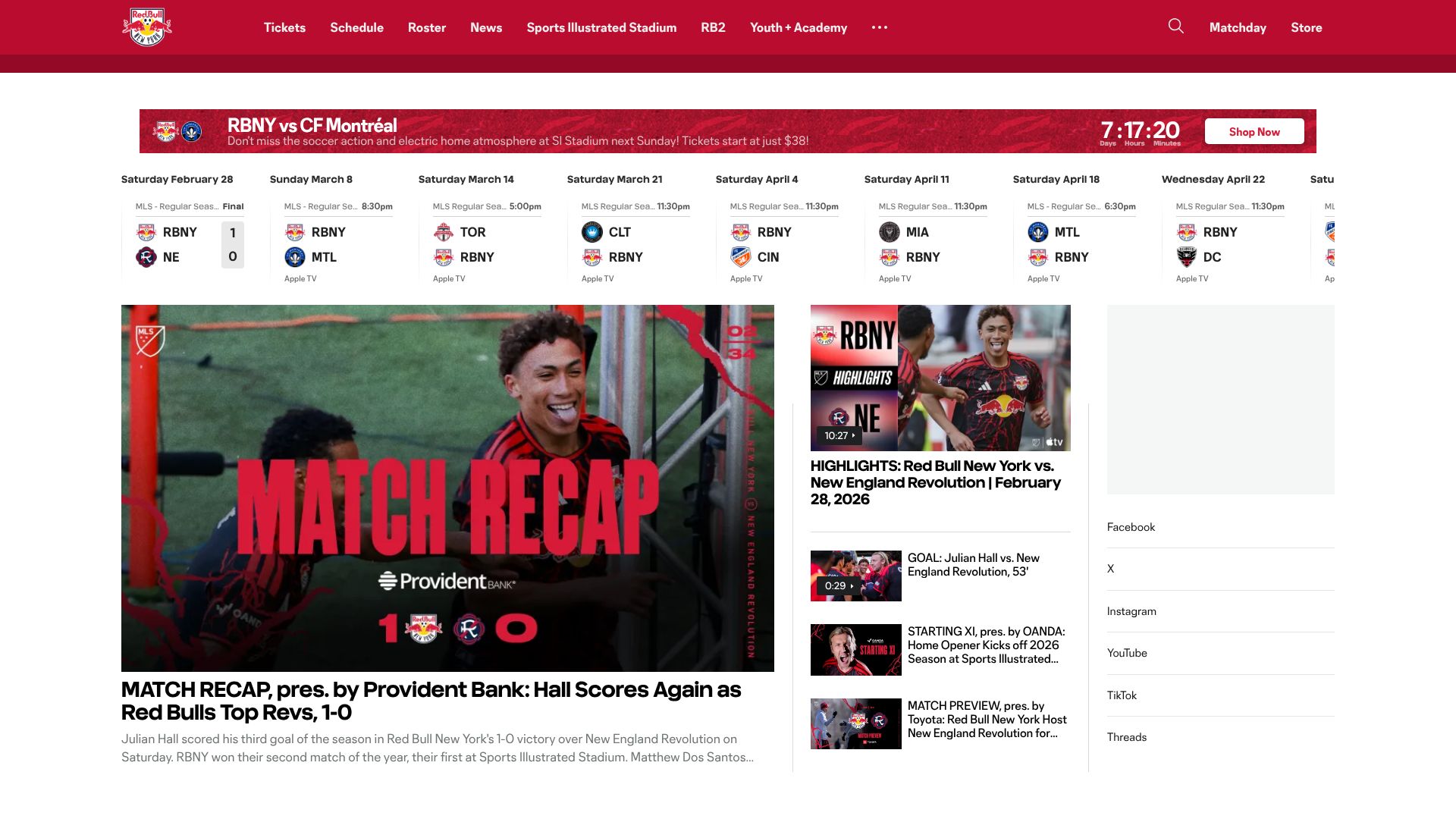Click the FC Cincinnati crest icon
The width and height of the screenshot is (1456, 819).
741,257
